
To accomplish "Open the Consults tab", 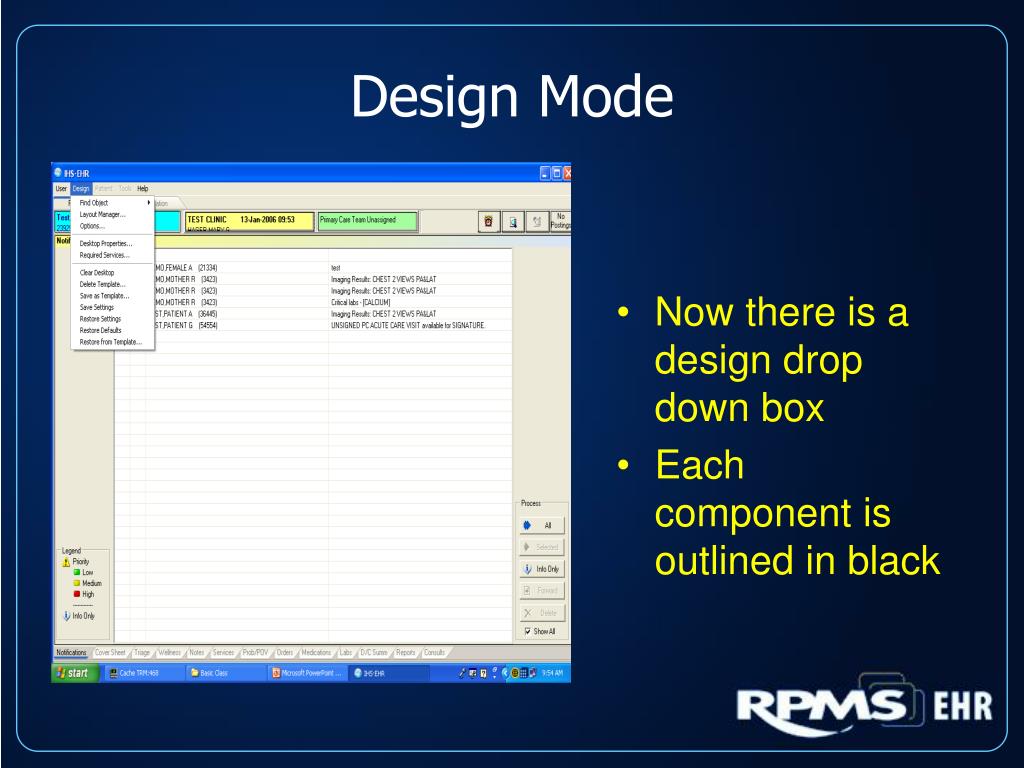I will point(434,652).
